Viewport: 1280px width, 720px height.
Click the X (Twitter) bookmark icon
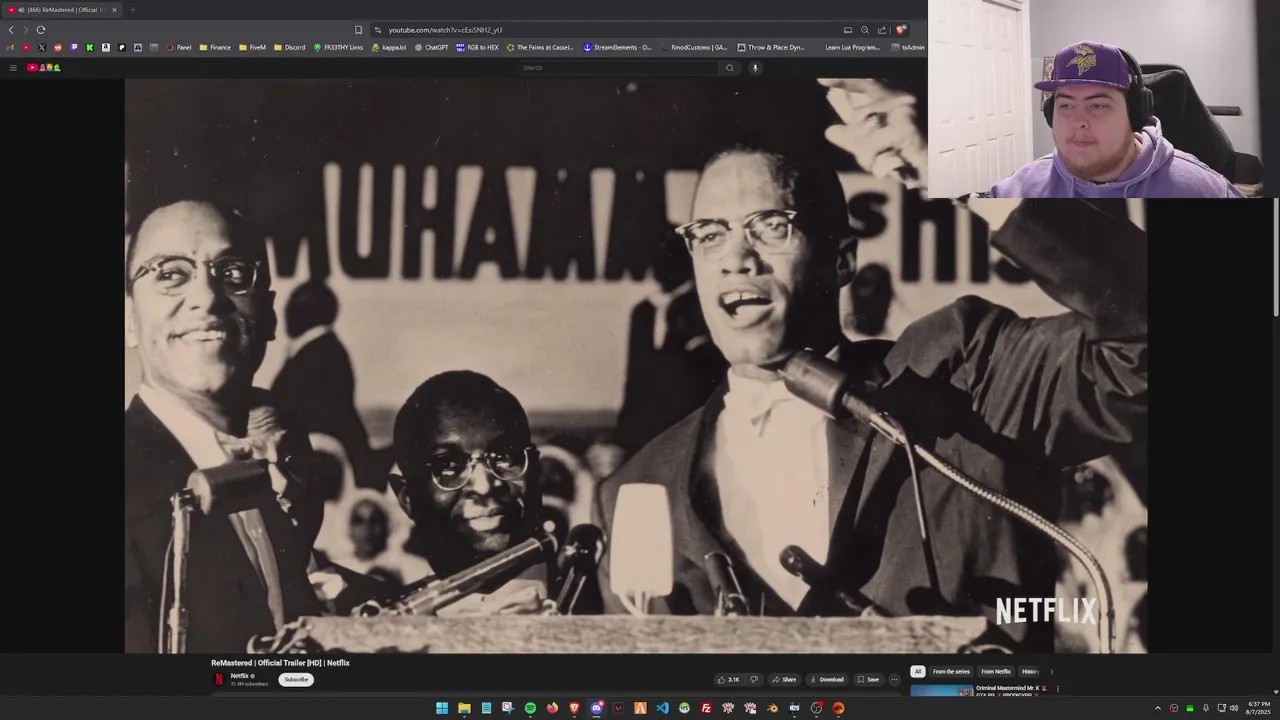(41, 47)
